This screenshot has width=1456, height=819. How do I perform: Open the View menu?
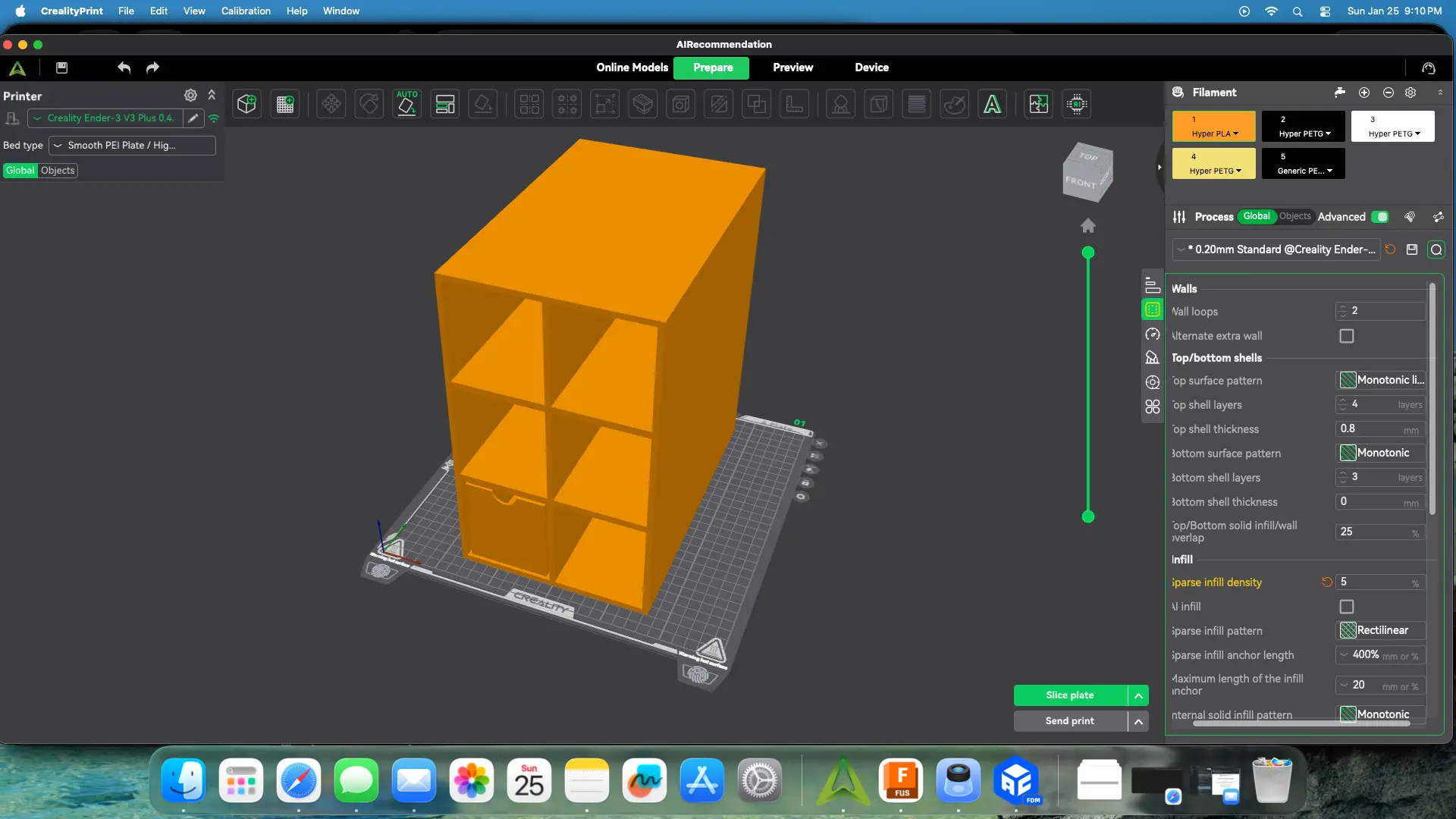pos(194,11)
